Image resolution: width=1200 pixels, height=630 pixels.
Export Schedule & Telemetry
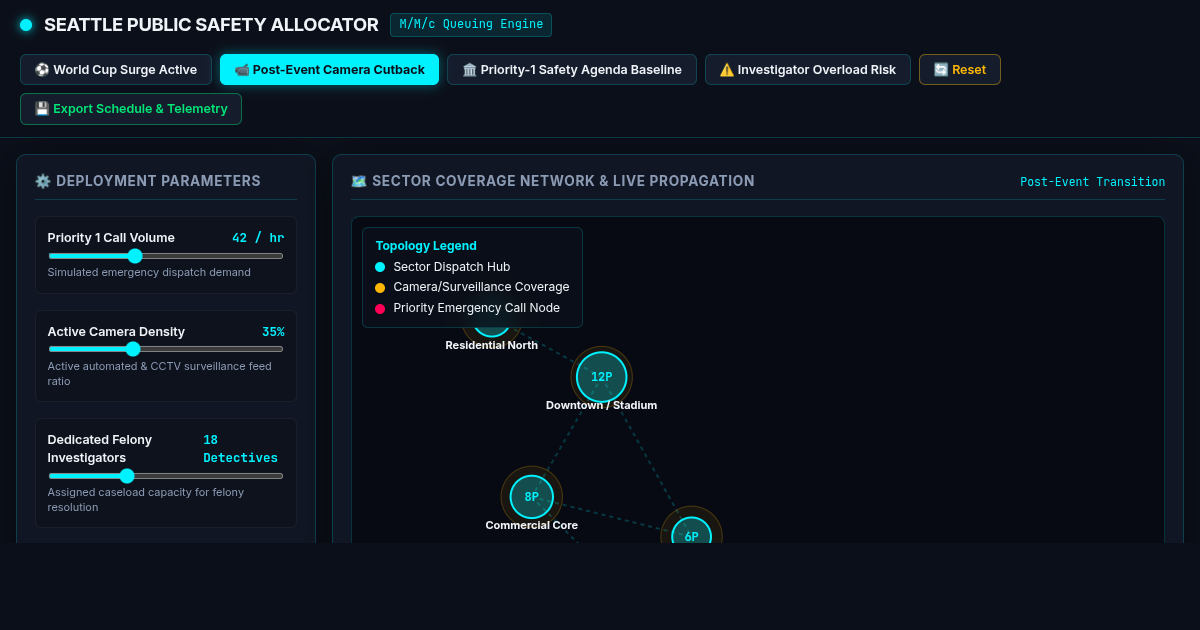click(x=131, y=109)
